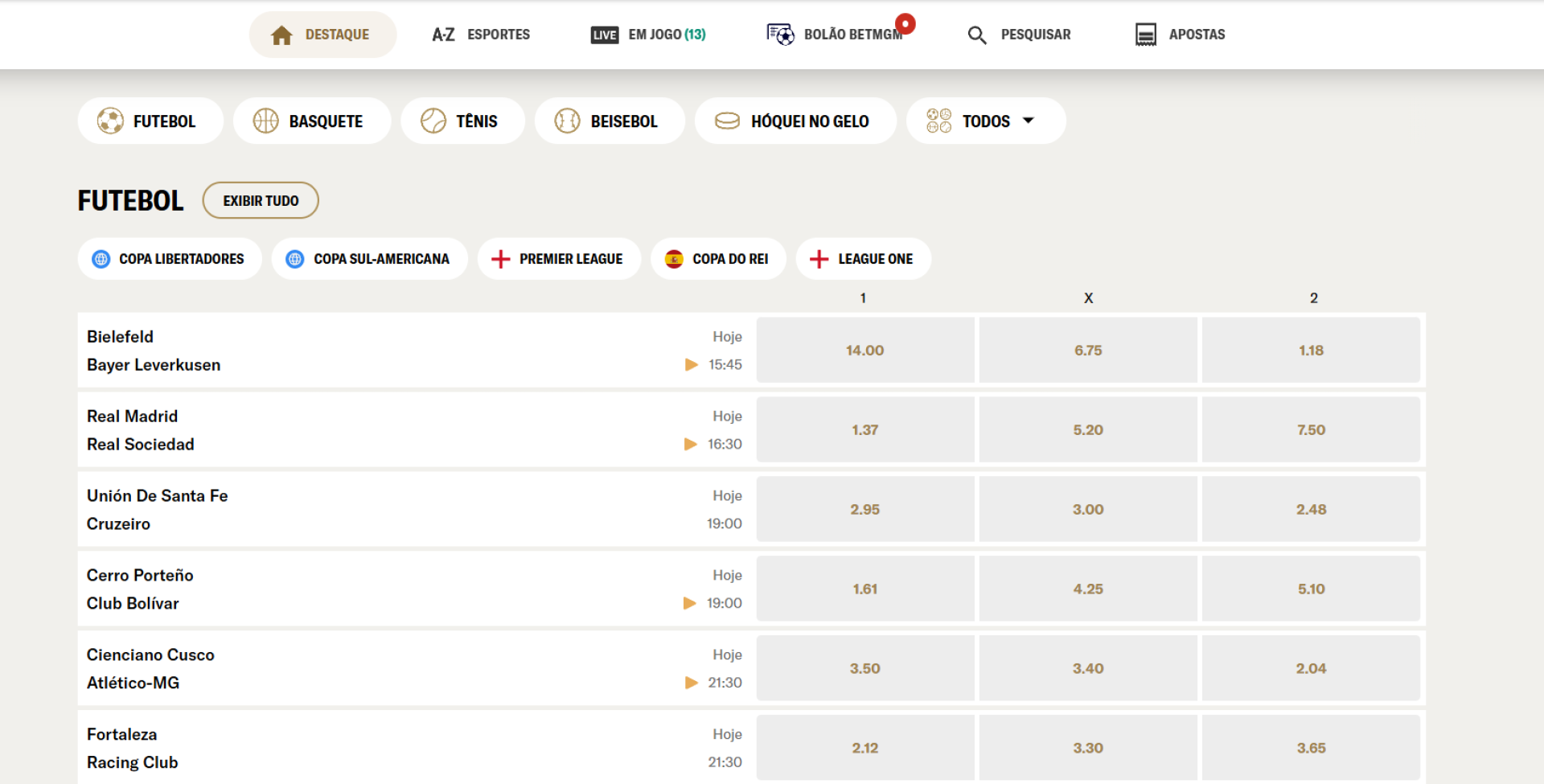1544x784 pixels.
Task: Expand the Todos sports dropdown
Action: [985, 121]
